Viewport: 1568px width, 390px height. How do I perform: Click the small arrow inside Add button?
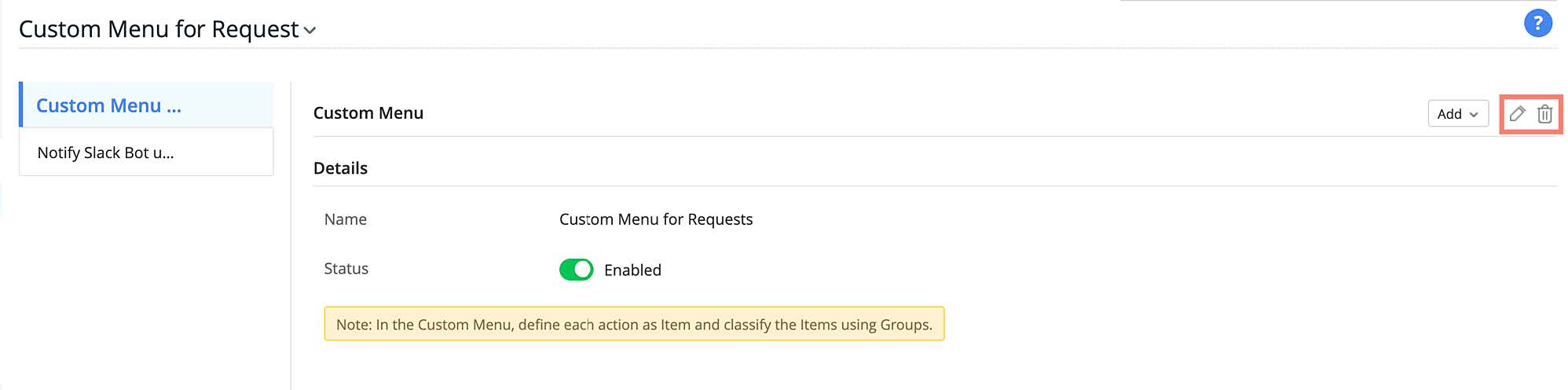1474,115
